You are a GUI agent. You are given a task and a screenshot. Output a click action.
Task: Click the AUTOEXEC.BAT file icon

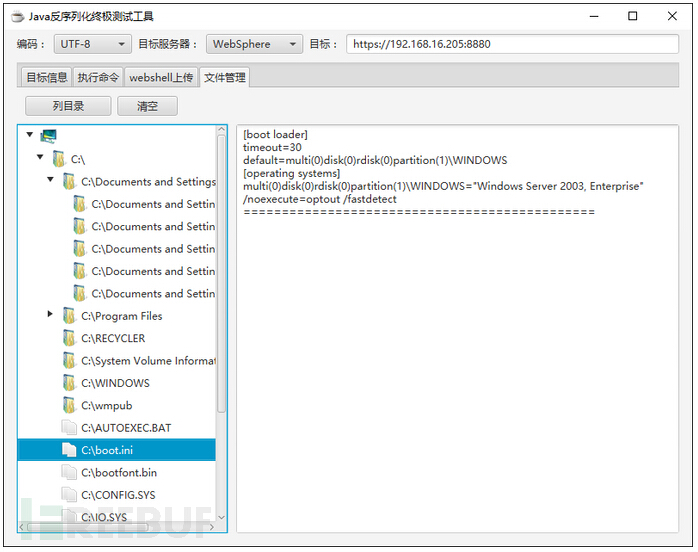(x=69, y=427)
